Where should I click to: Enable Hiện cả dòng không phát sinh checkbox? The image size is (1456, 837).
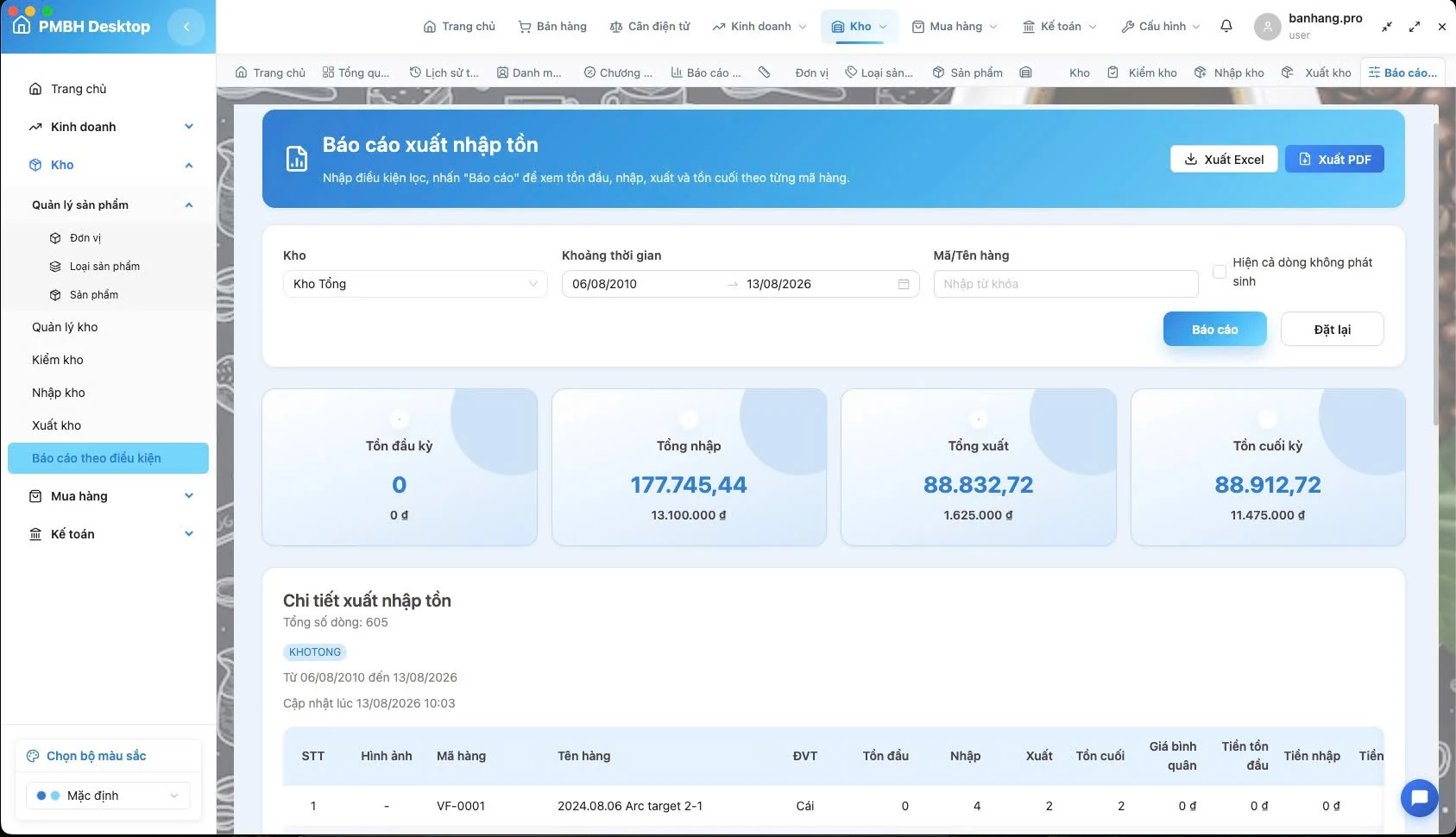(1220, 272)
